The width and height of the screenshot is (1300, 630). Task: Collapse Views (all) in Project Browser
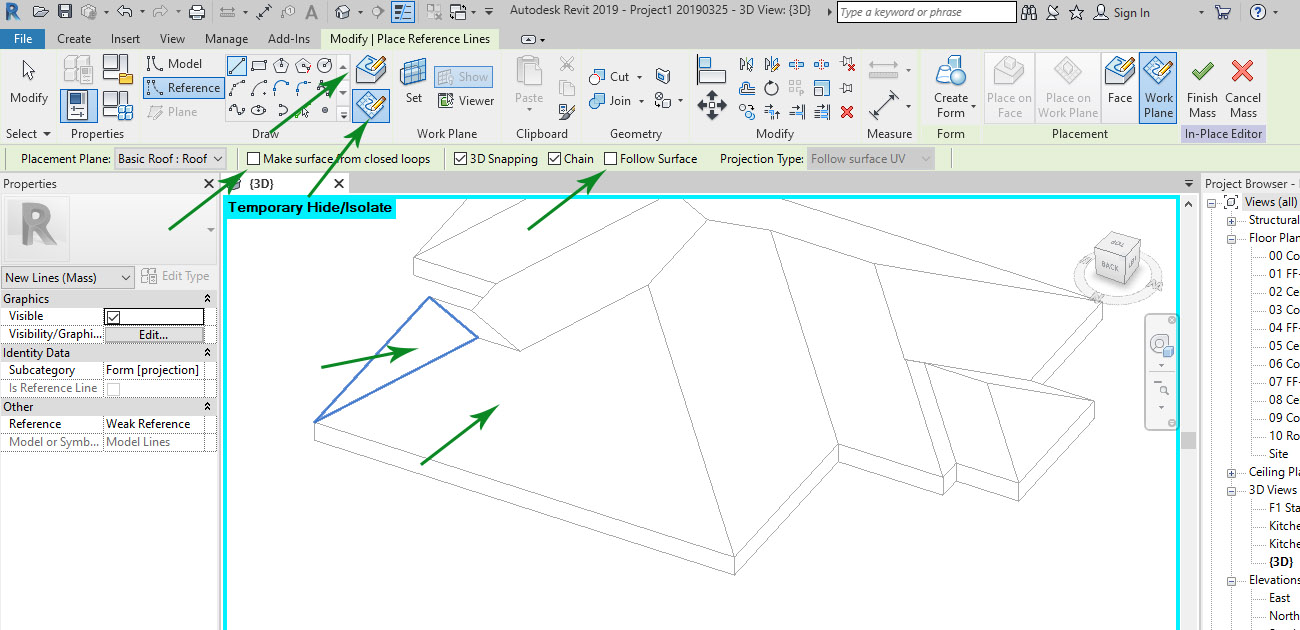tap(1212, 202)
